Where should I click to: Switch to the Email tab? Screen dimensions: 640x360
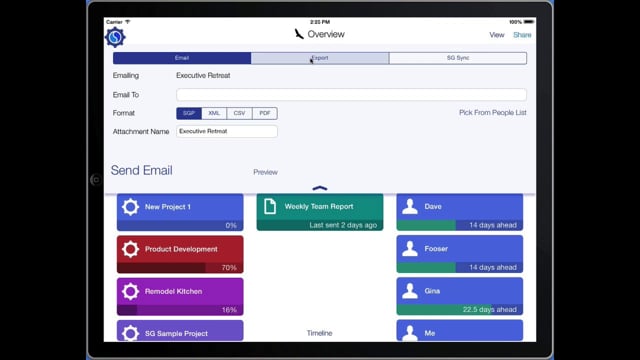pos(182,58)
